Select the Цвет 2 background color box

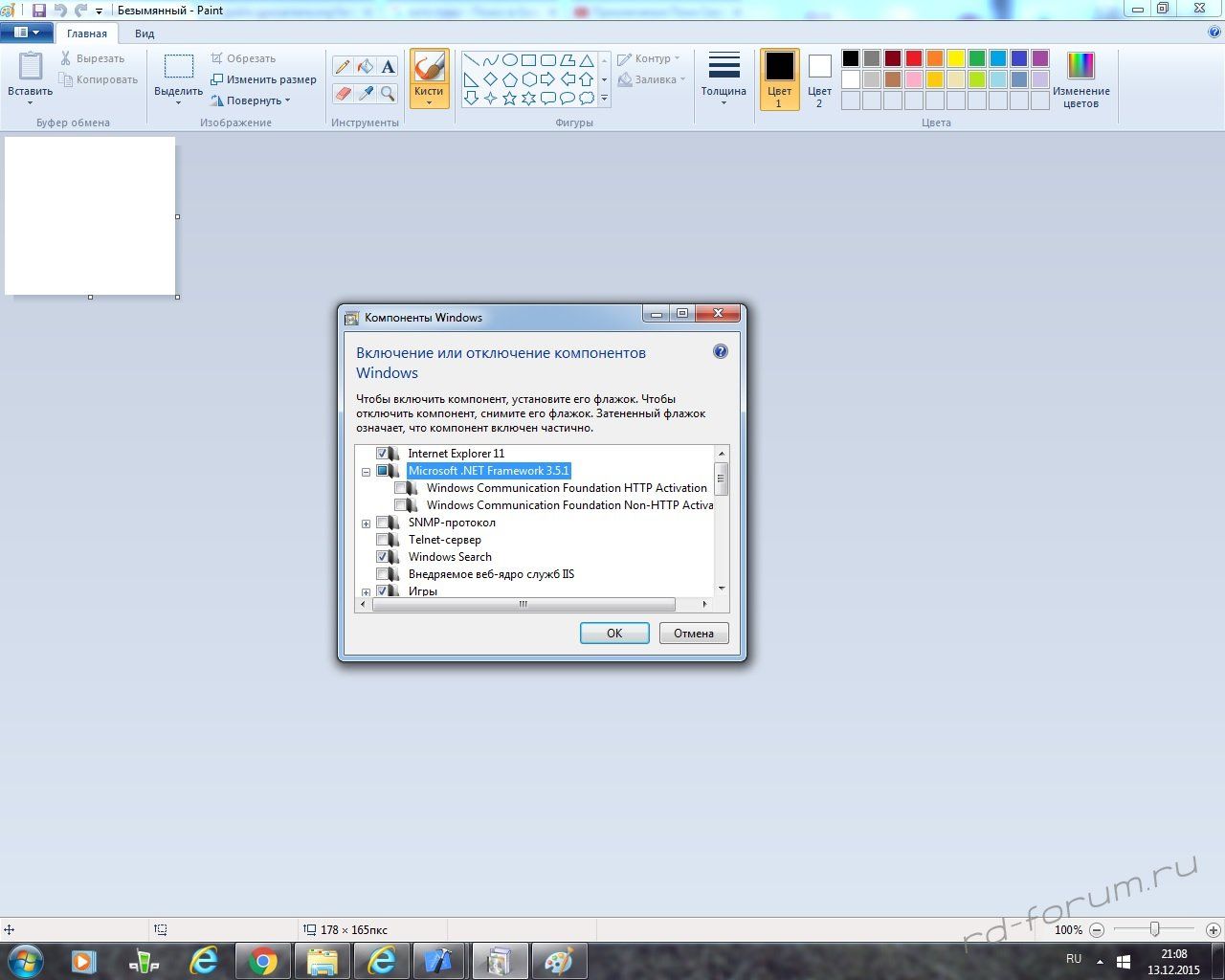point(819,79)
